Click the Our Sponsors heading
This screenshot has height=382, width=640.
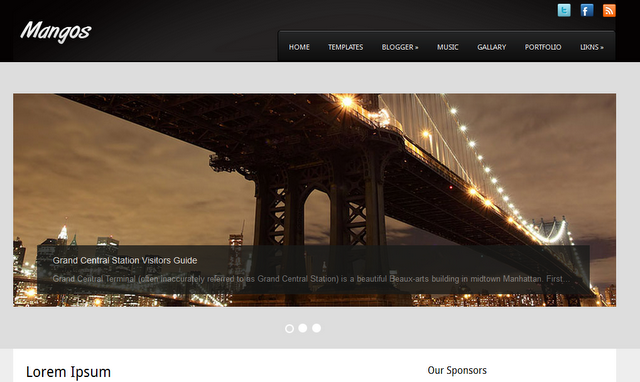pyautogui.click(x=457, y=370)
